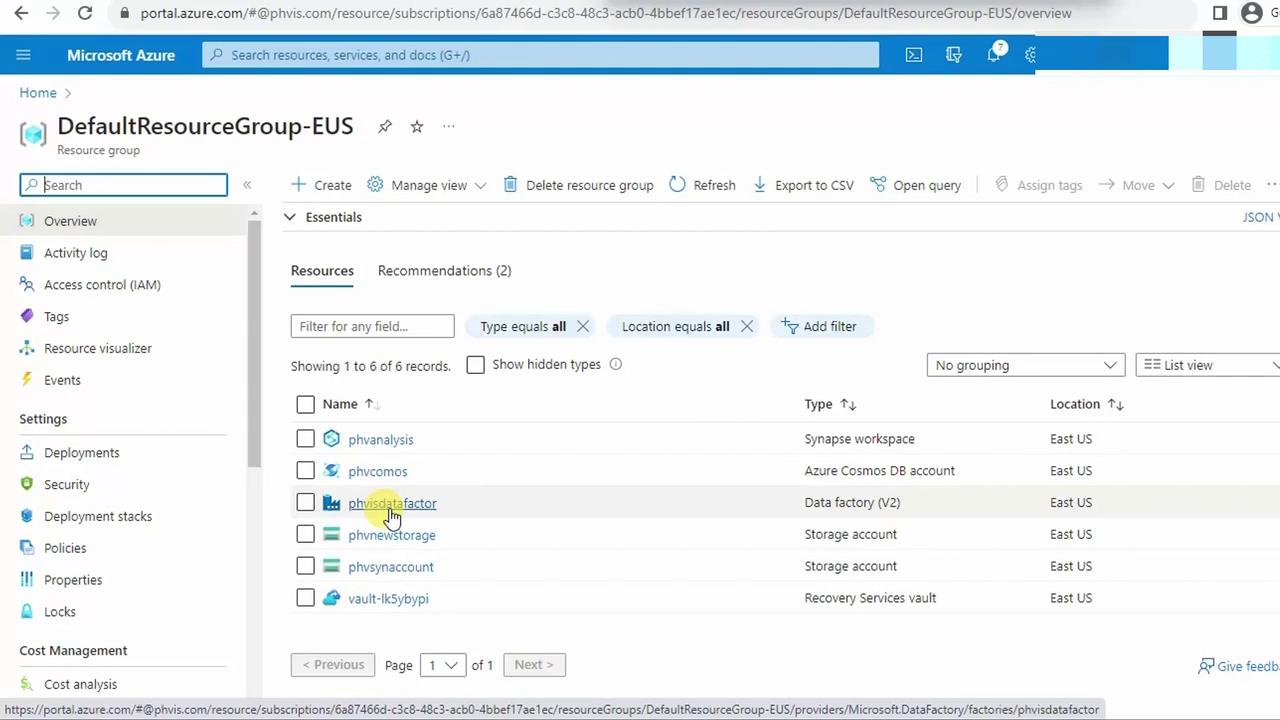Toggle Show hidden types checkbox
This screenshot has width=1280, height=720.
(476, 365)
